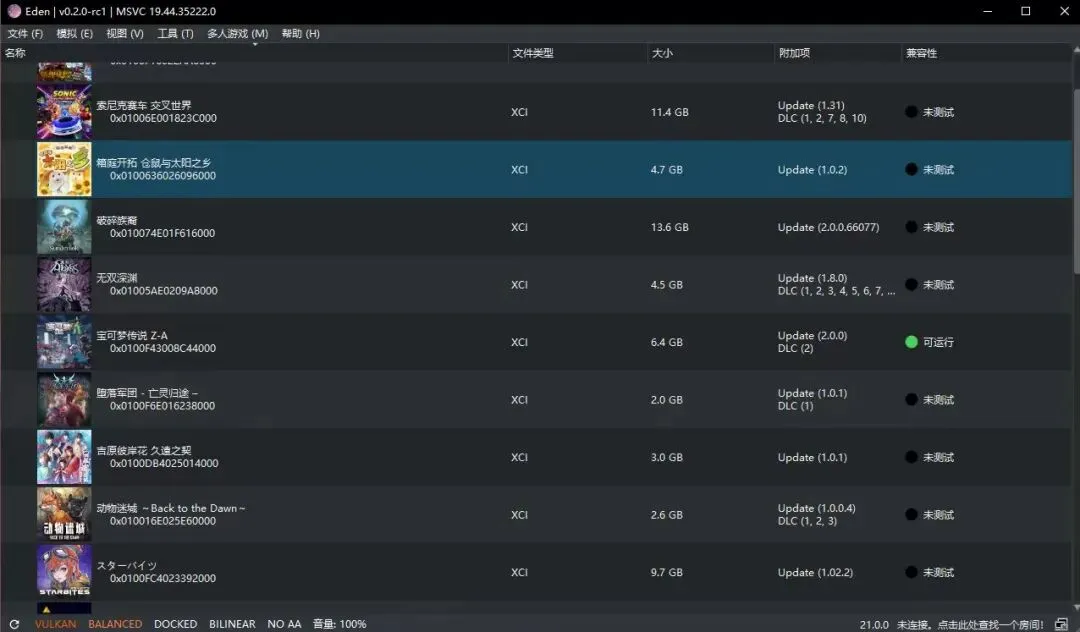This screenshot has height=632, width=1080.
Task: Click the 吉原彼岸花 game cover thumbnail
Action: pyautogui.click(x=64, y=457)
